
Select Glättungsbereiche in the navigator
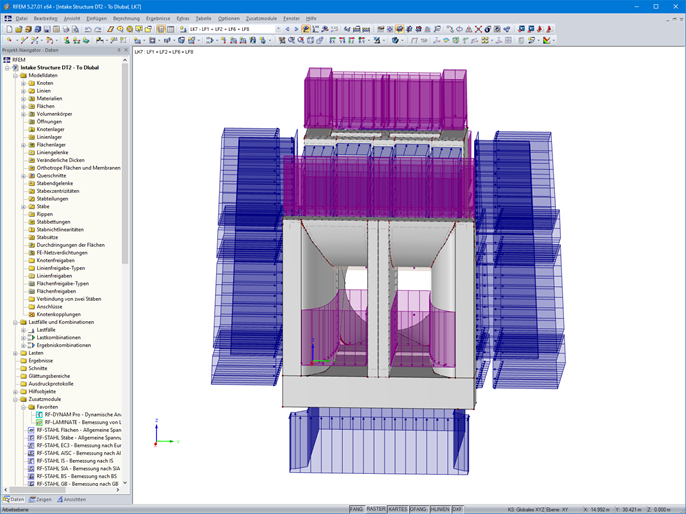tap(49, 376)
